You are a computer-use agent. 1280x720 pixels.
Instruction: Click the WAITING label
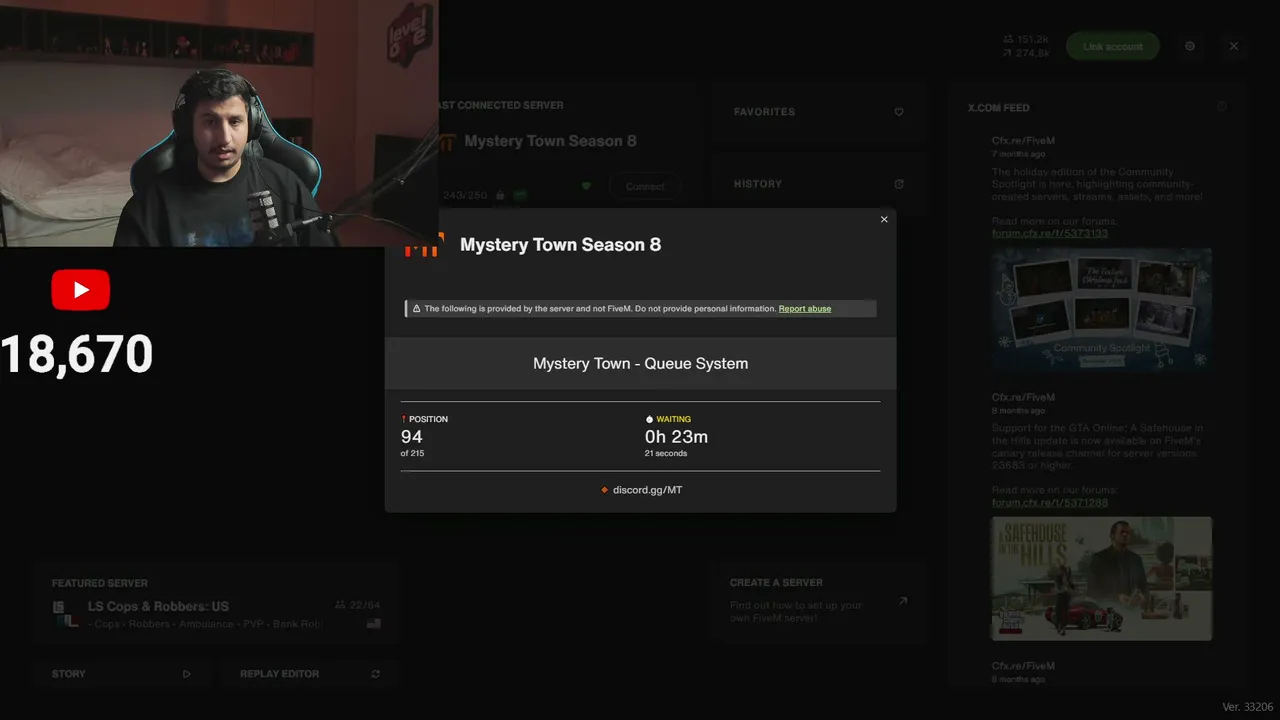(674, 419)
